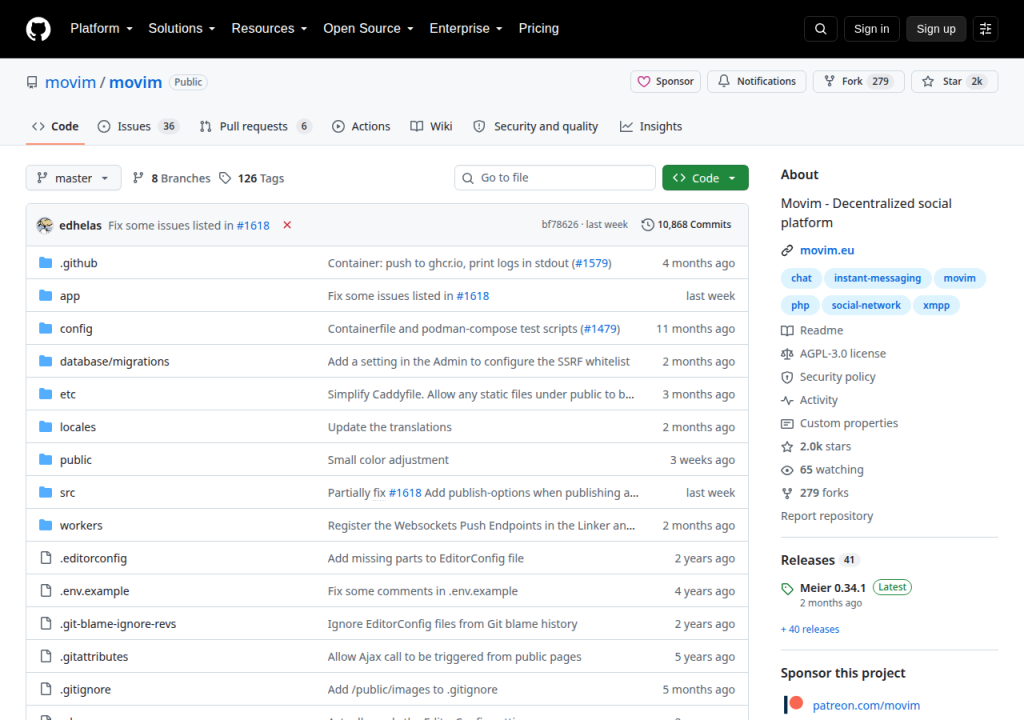Click the book icon beside Readme

tap(787, 331)
